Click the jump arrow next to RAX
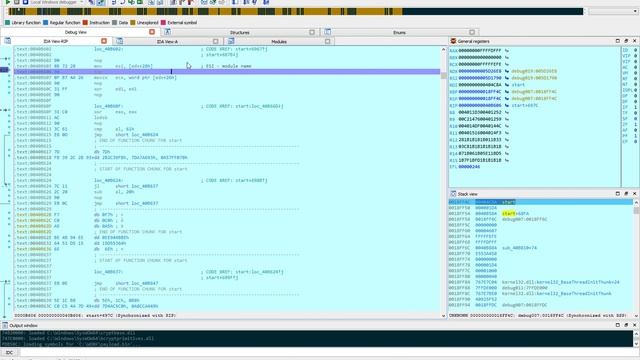 pyautogui.click(x=507, y=51)
